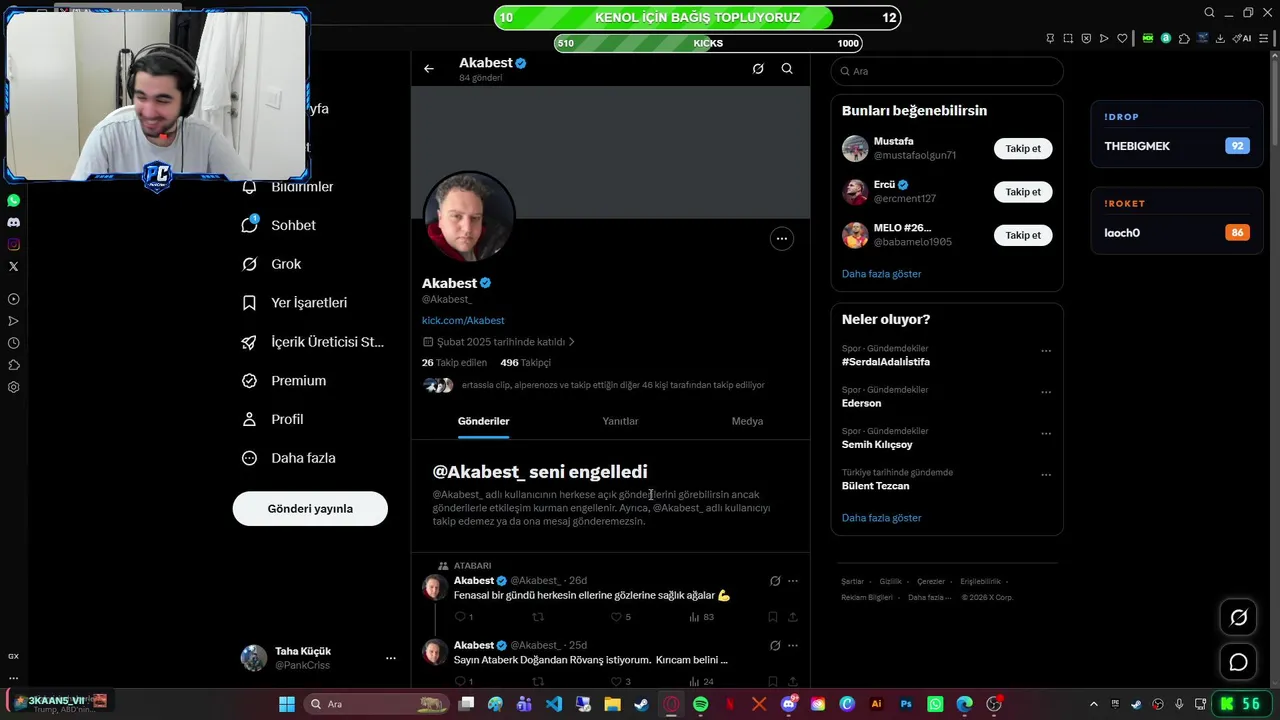This screenshot has width=1280, height=720.
Task: Open options for the Ederson trend
Action: pos(1046,392)
